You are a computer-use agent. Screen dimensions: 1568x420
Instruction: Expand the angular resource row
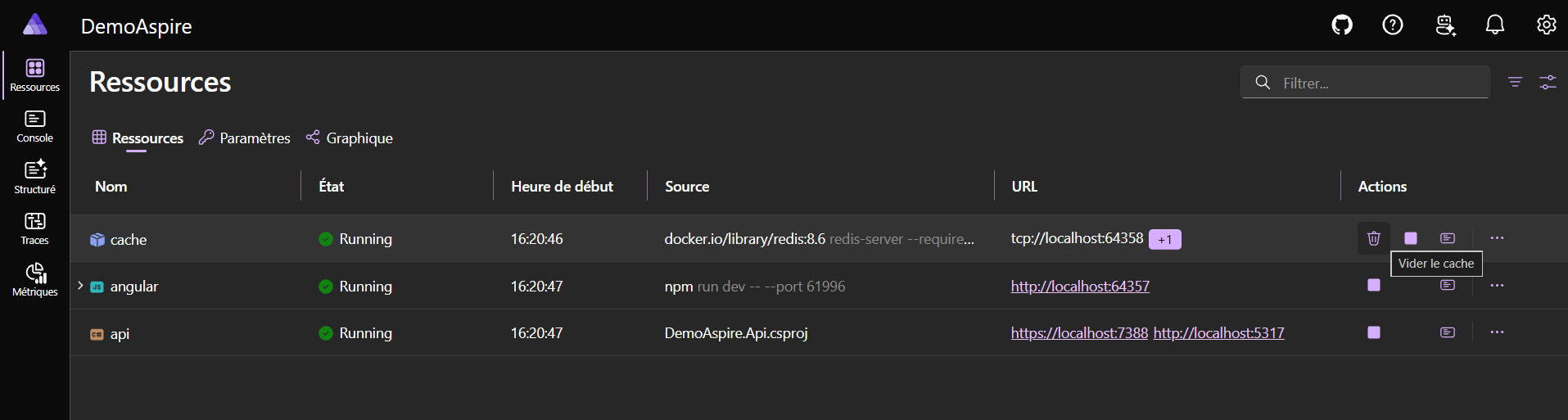tap(80, 286)
